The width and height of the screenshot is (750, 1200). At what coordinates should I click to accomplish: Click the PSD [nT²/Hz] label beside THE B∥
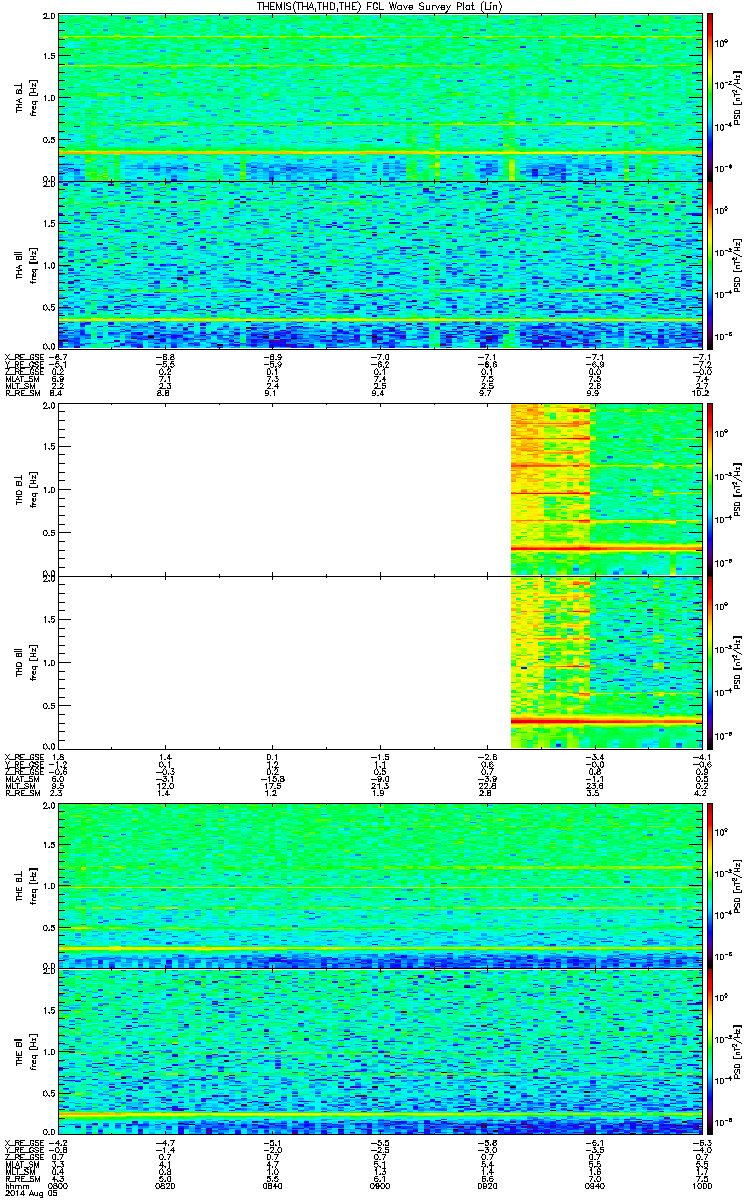736,1051
